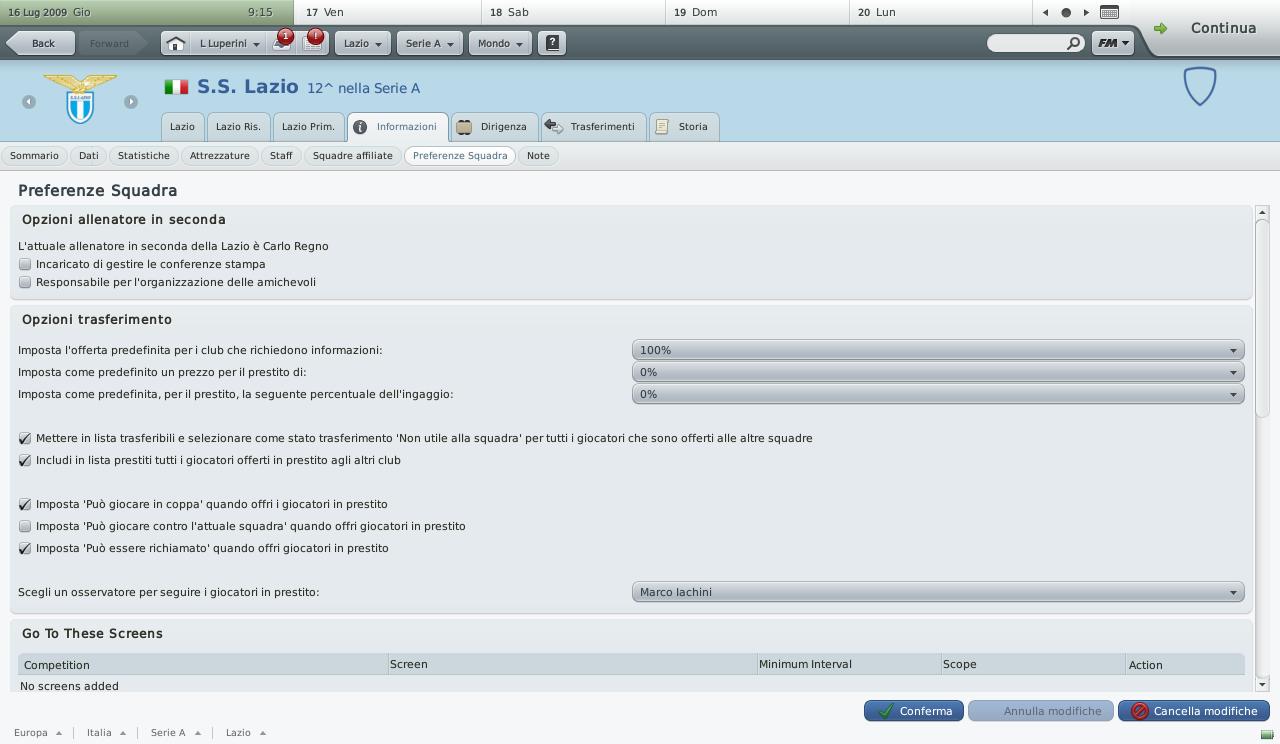Viewport: 1280px width, 744px height.
Task: Click the blue shield kit icon
Action: pos(1200,86)
